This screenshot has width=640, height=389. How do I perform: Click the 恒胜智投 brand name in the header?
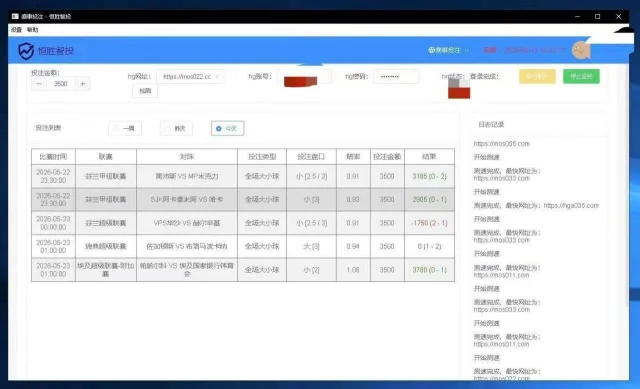click(56, 51)
